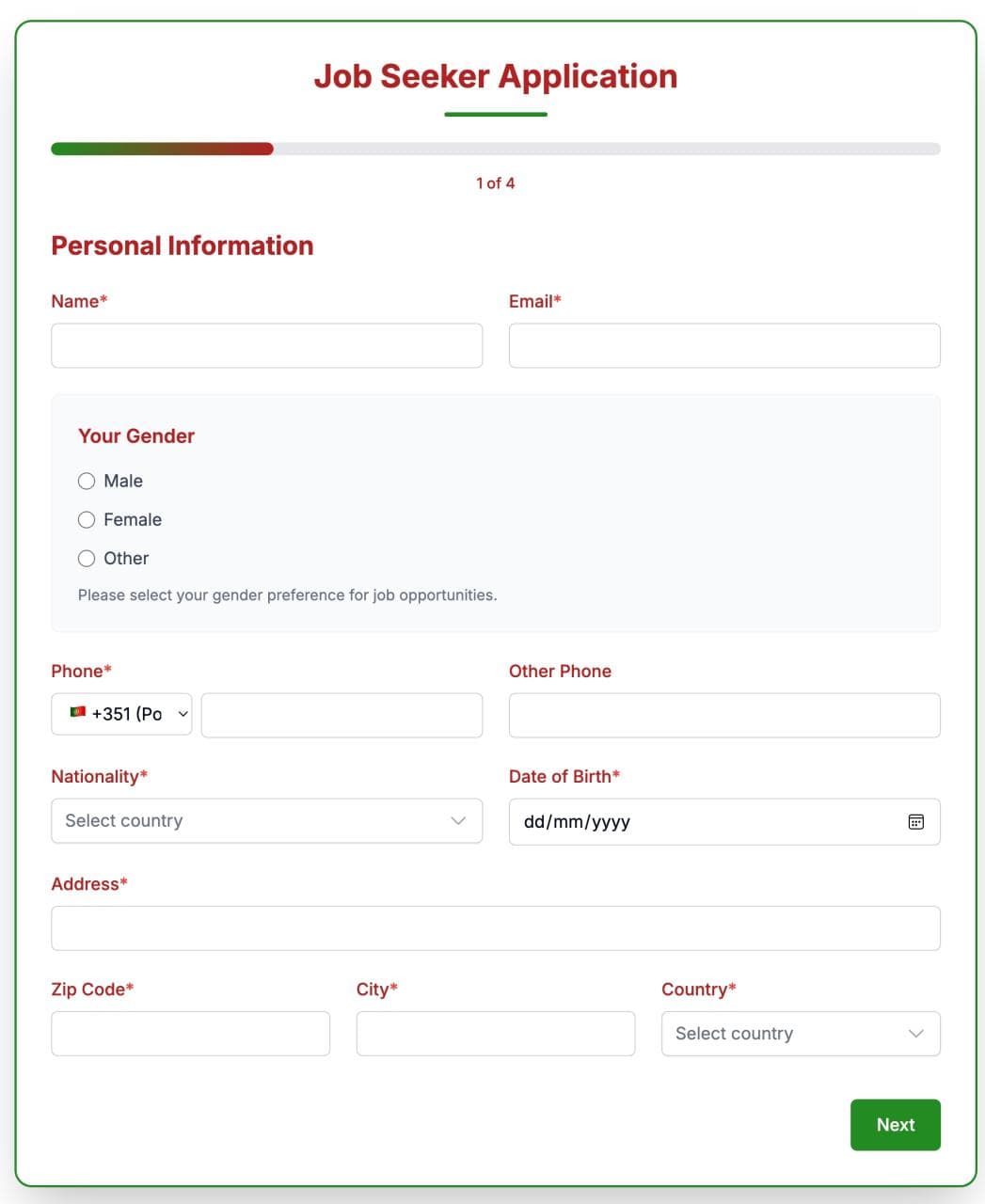Open the Country dropdown under Zip Code row
This screenshot has width=985, height=1204.
[800, 1034]
